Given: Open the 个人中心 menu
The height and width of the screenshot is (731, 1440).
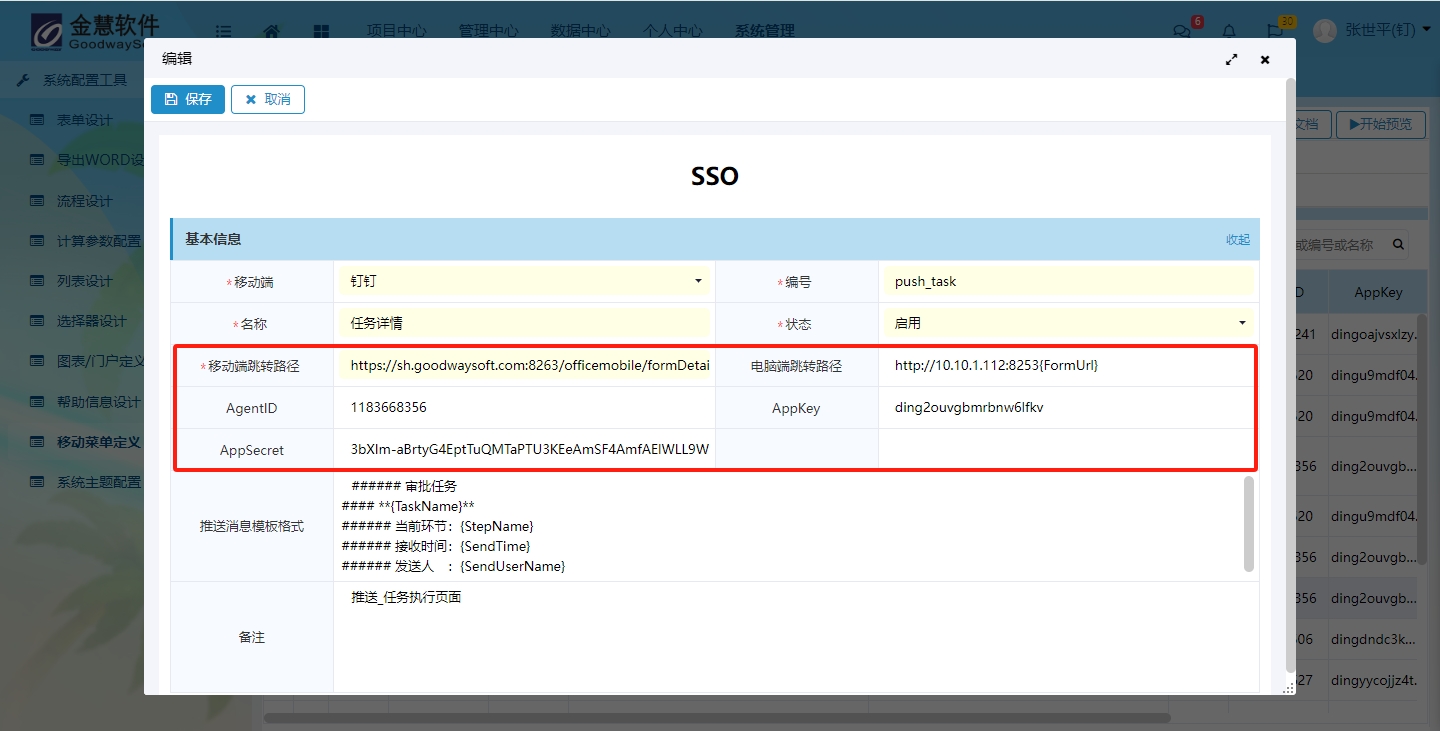Looking at the screenshot, I should pyautogui.click(x=672, y=31).
